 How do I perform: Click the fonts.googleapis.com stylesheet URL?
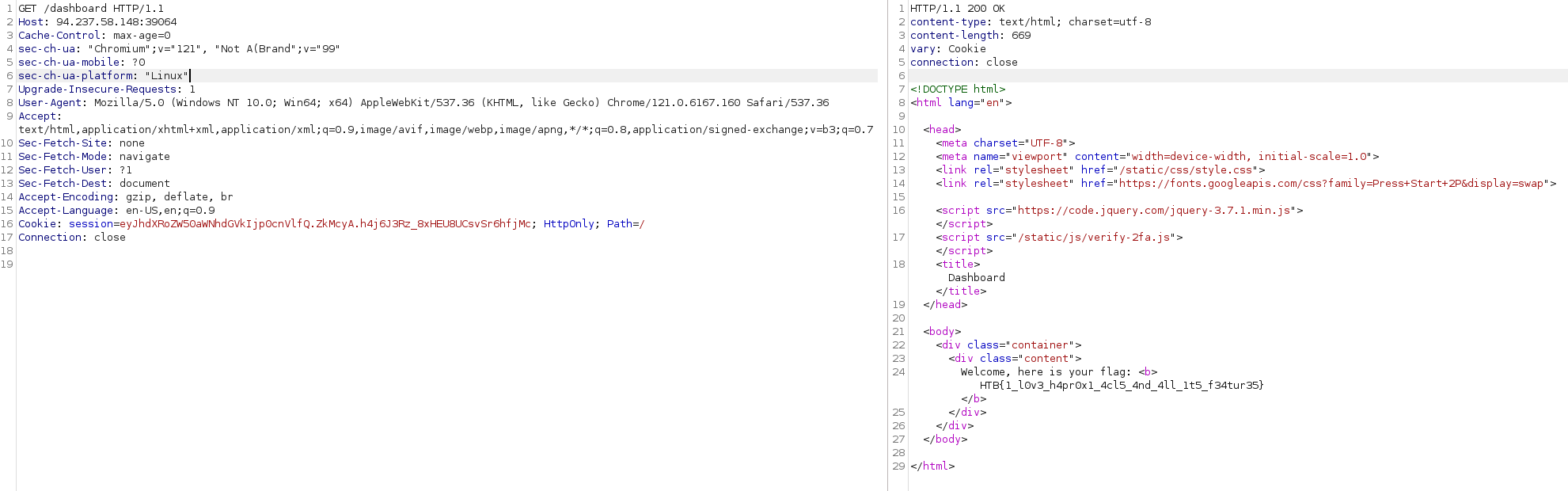[x=1333, y=184]
